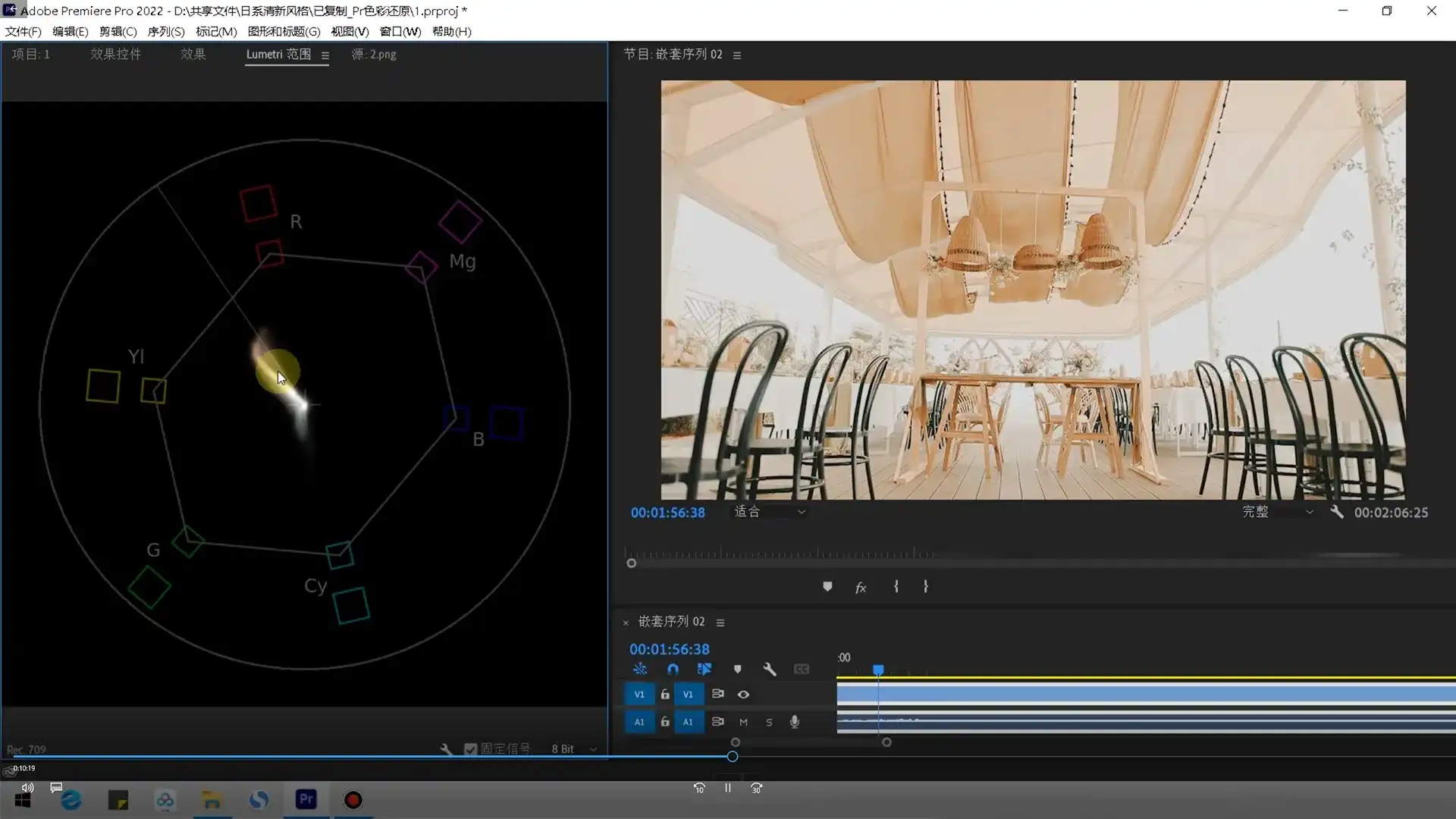The width and height of the screenshot is (1456, 819).
Task: Open the 序列(S) menu
Action: pos(165,31)
